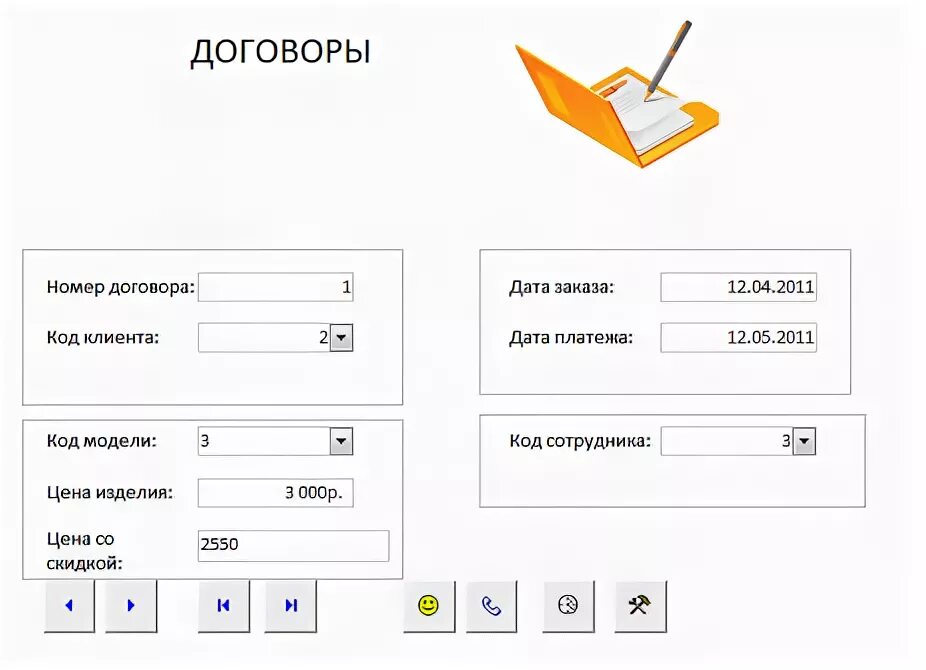Go to the next record
This screenshot has height=670, width=926.
pos(130,605)
